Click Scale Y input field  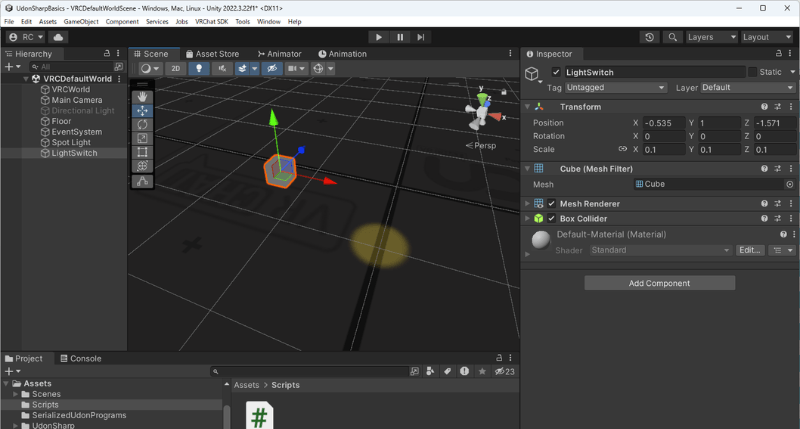coord(719,149)
